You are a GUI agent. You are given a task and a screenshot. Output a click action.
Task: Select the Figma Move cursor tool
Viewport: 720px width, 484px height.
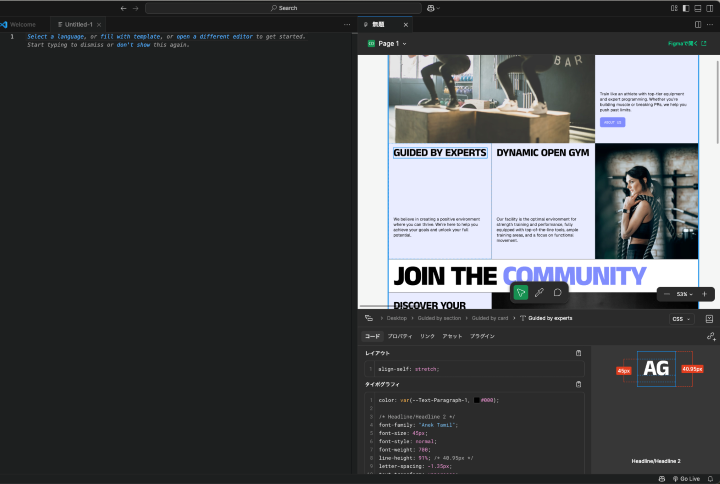[x=521, y=293]
